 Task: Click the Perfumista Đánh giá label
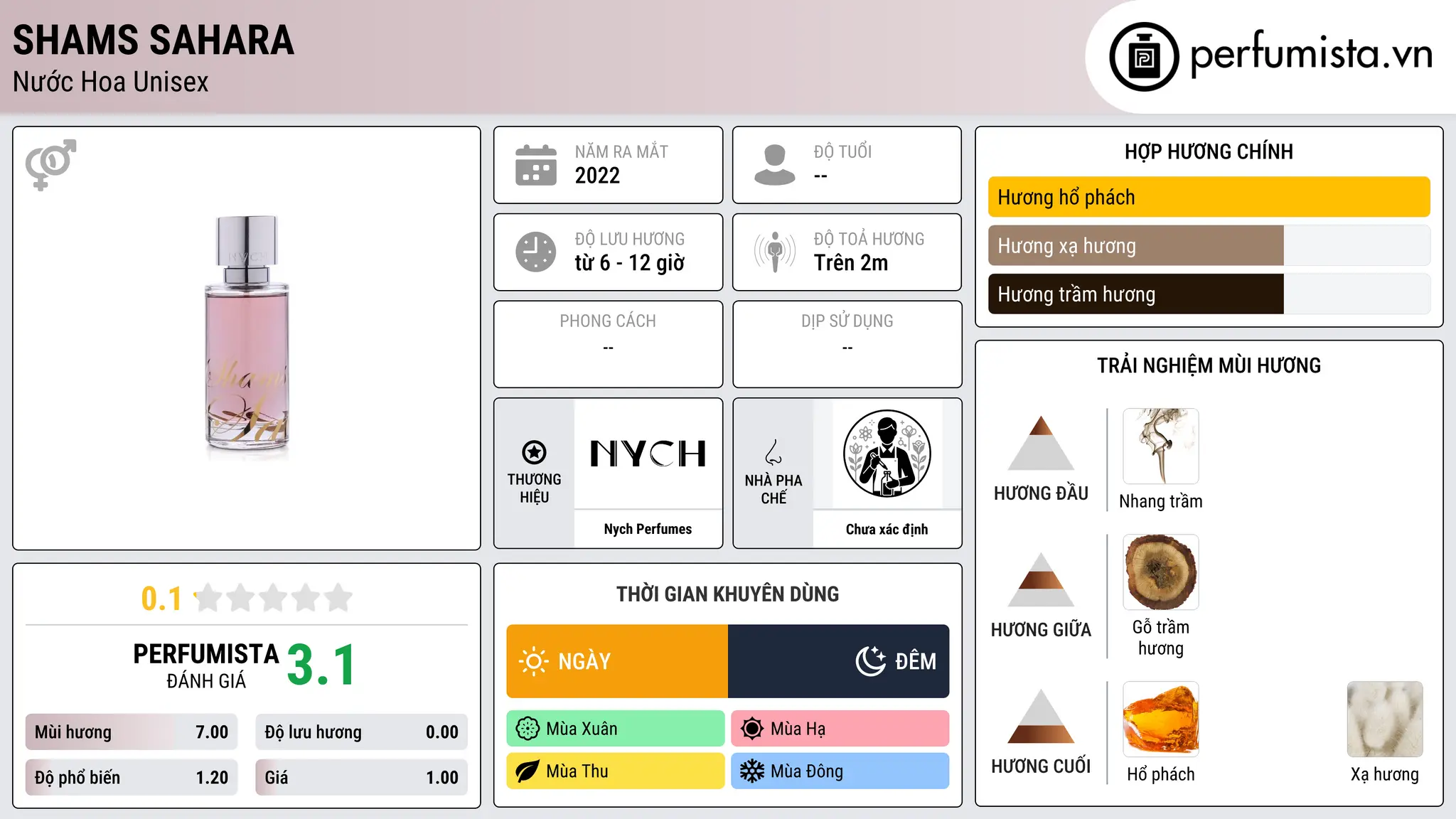(x=206, y=666)
